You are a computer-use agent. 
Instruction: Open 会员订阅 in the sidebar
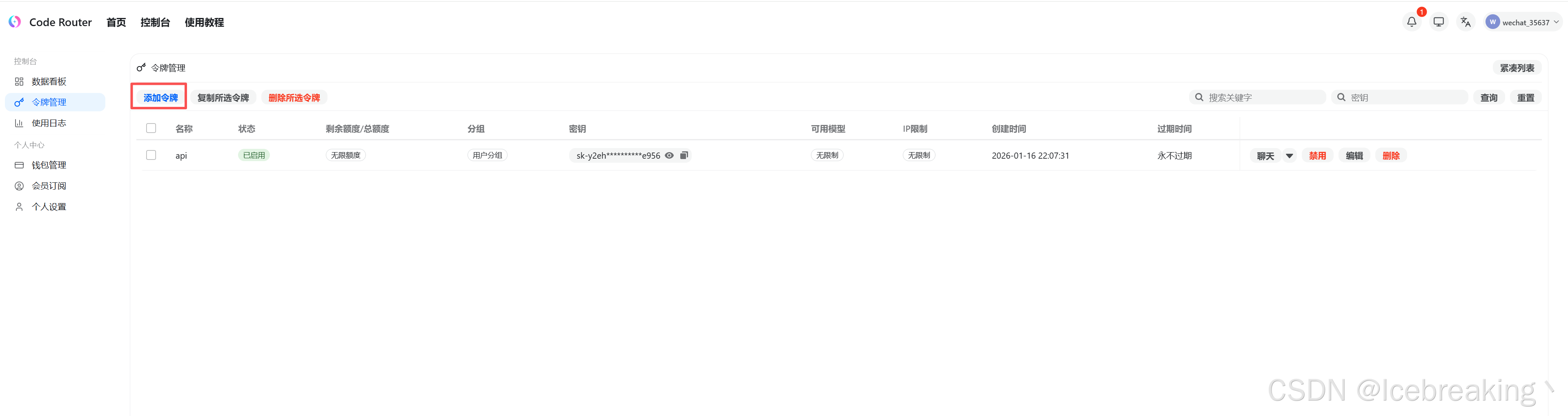pyautogui.click(x=55, y=186)
